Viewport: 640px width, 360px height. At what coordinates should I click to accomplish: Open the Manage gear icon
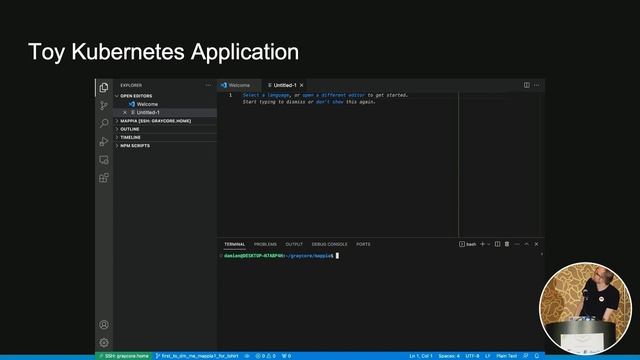coord(104,342)
